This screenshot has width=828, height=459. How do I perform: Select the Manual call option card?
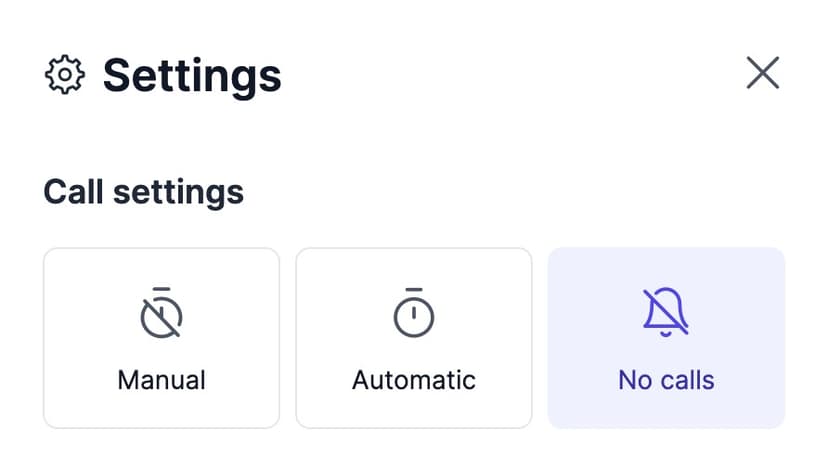pyautogui.click(x=161, y=338)
